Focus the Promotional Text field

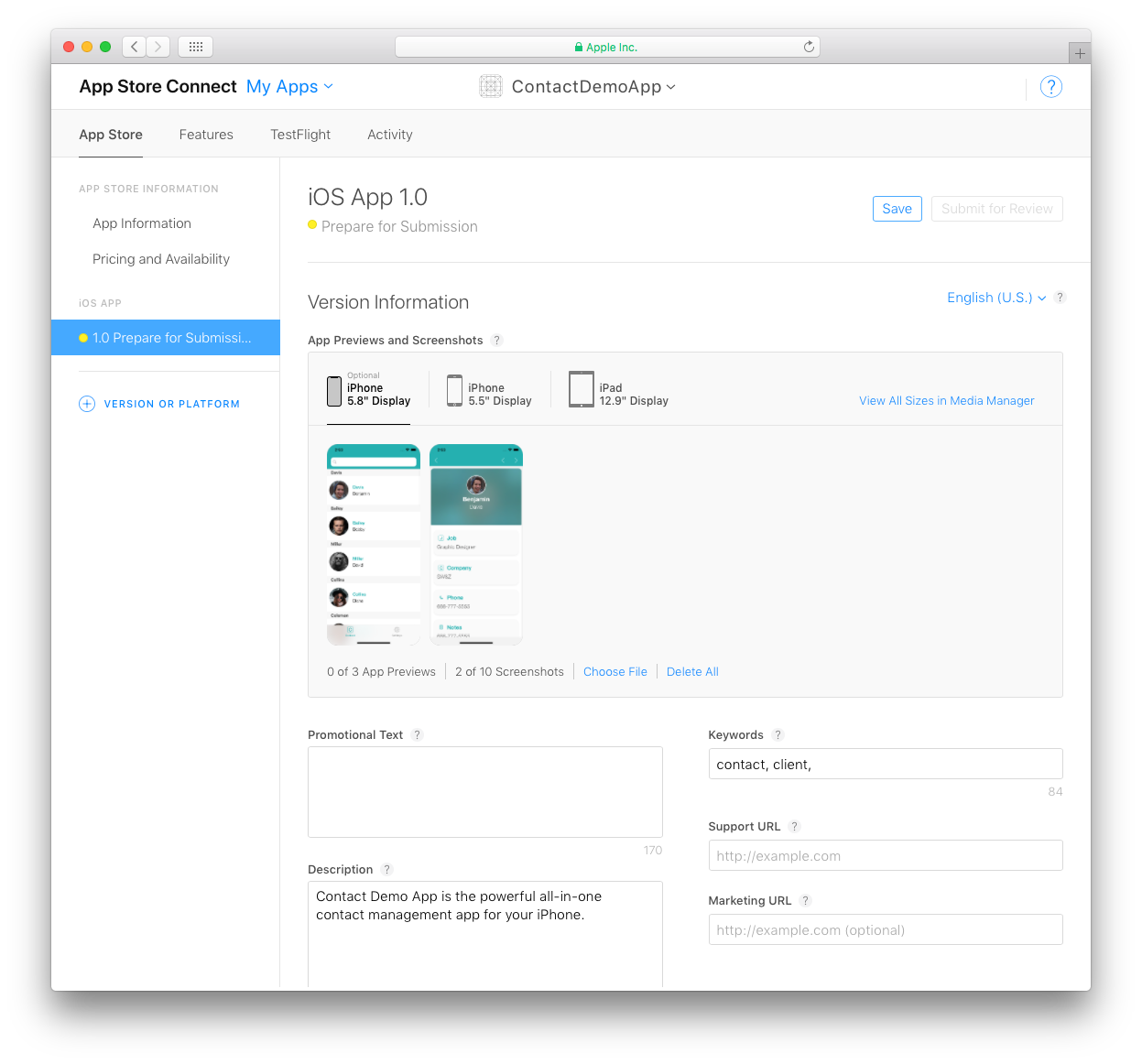(x=485, y=792)
